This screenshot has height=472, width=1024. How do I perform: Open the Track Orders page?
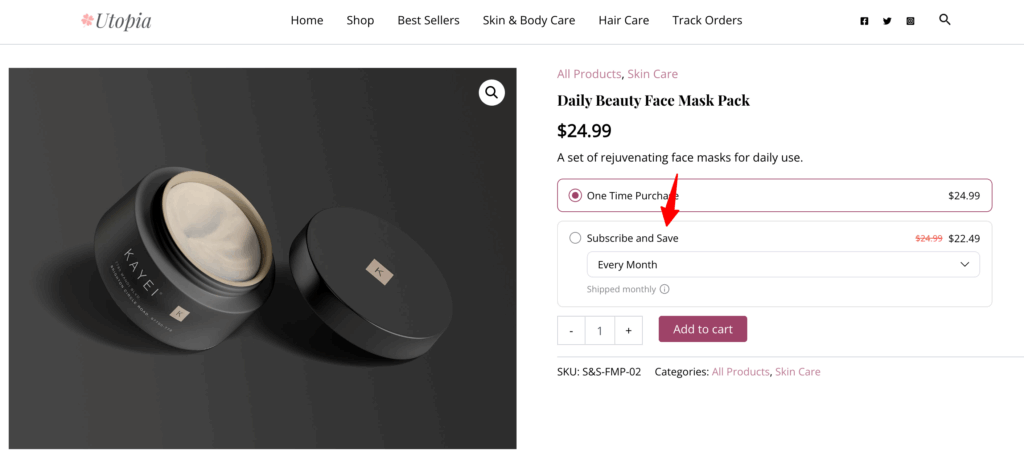coord(707,20)
